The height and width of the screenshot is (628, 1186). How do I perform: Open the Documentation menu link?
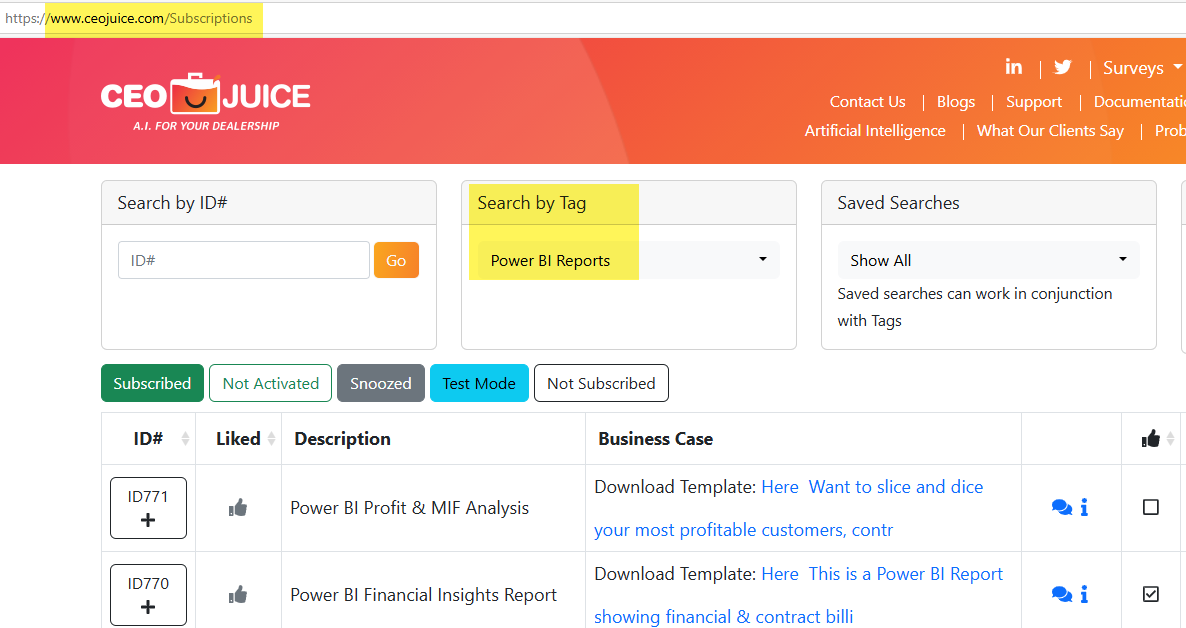click(x=1139, y=101)
